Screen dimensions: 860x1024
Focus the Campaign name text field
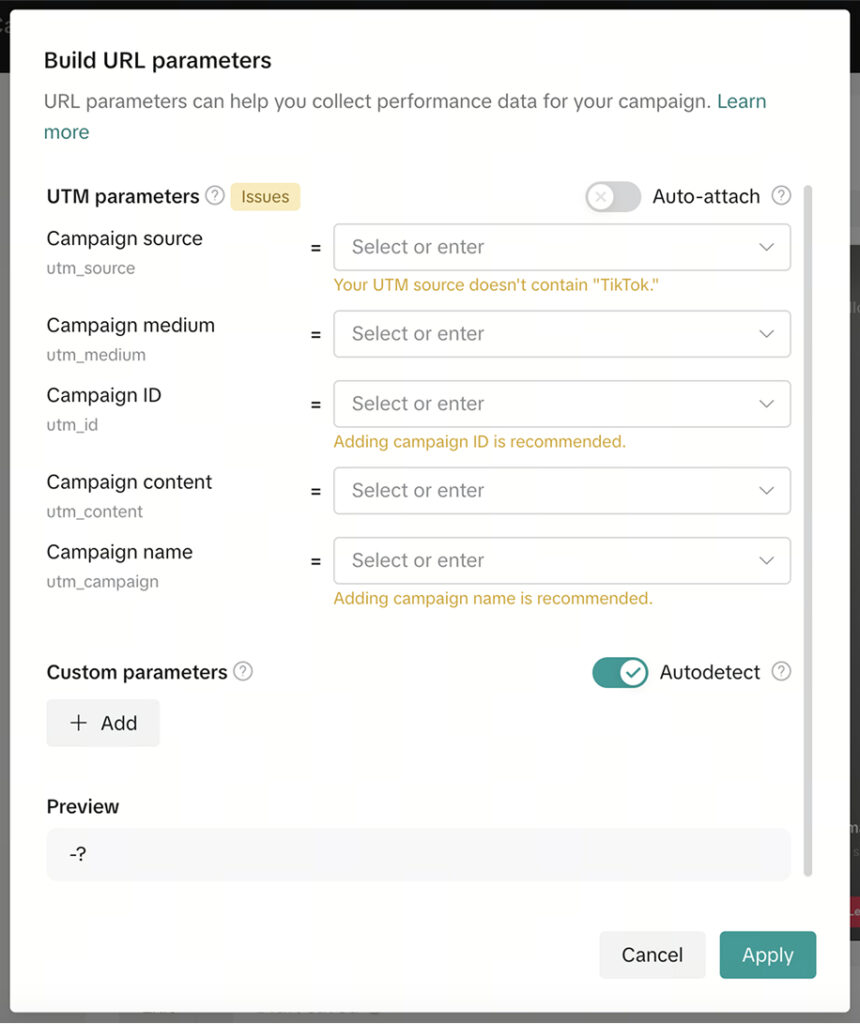(x=540, y=561)
